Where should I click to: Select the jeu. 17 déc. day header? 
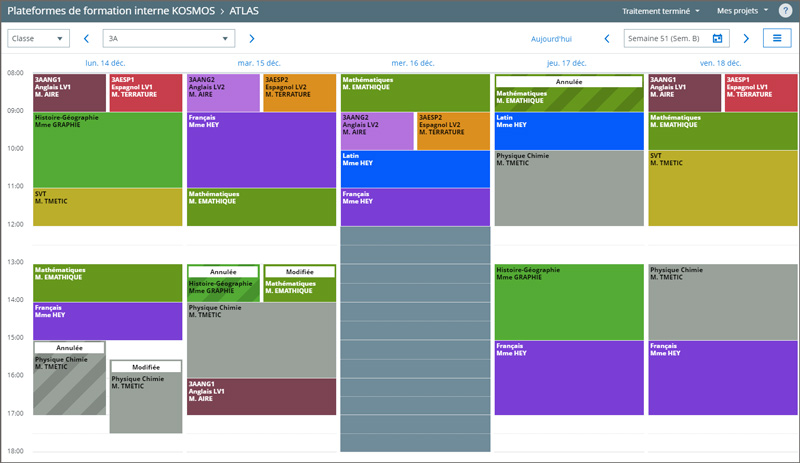(x=567, y=63)
